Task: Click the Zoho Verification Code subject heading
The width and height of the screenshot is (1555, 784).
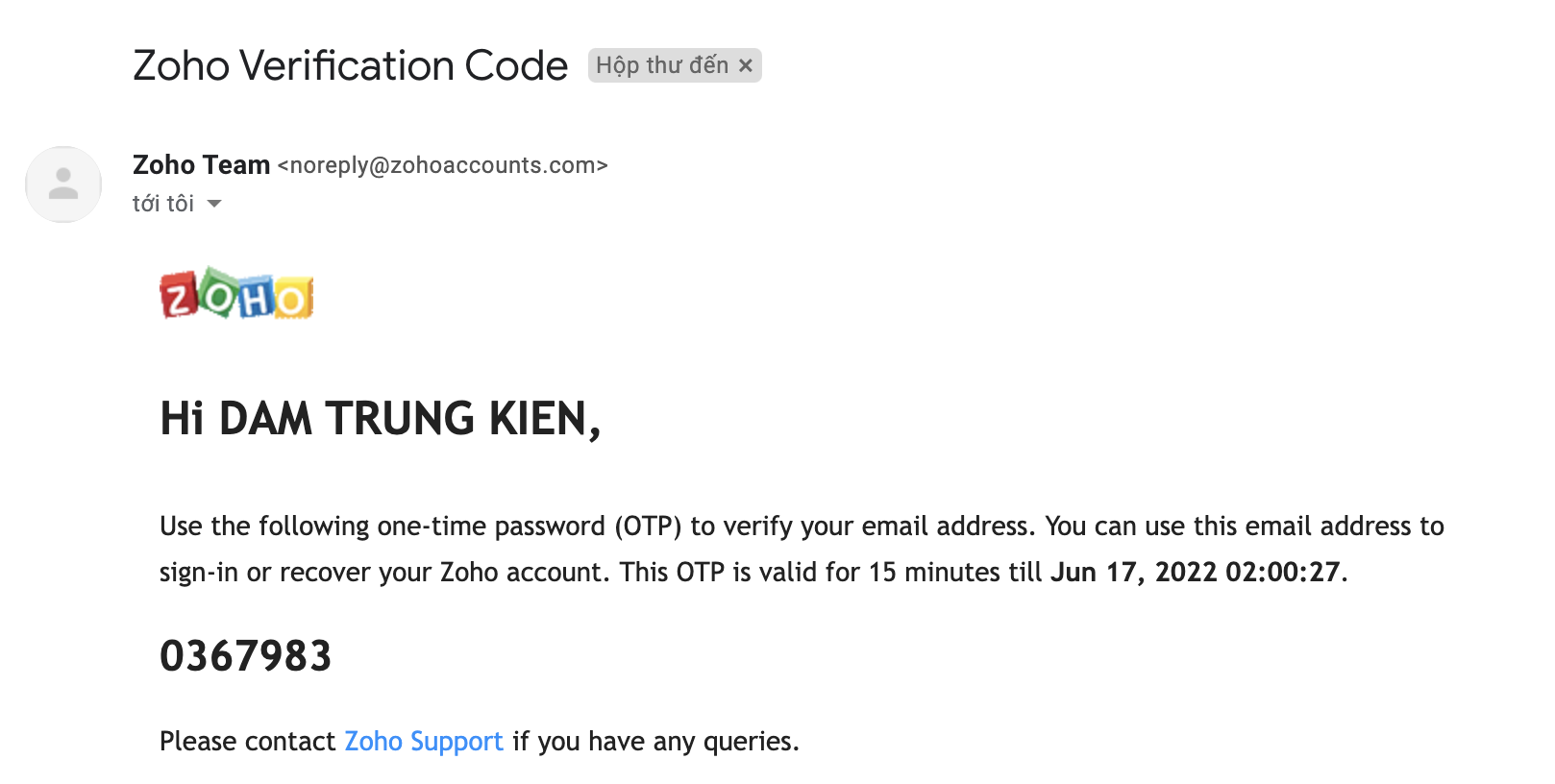Action: point(351,65)
